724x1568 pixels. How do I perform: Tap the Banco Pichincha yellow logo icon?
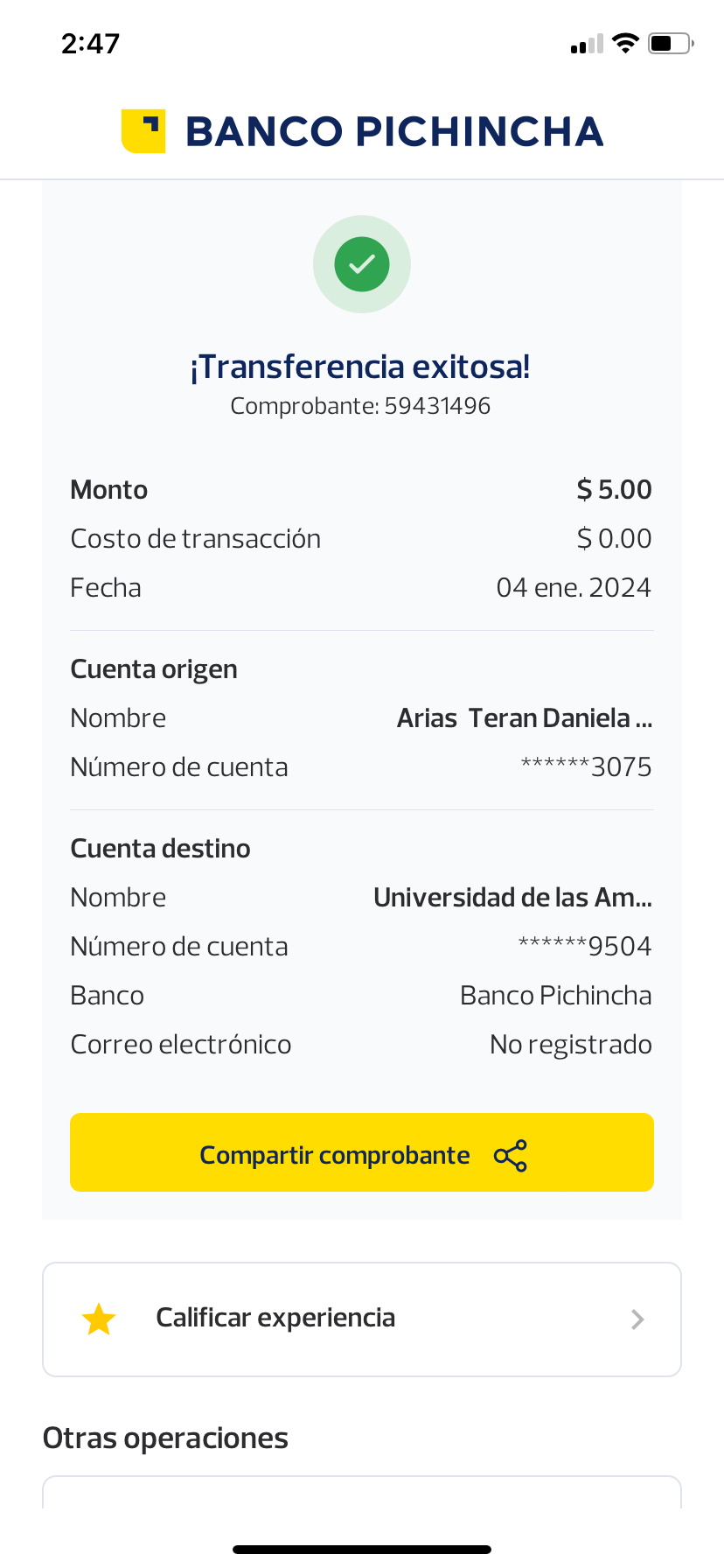click(x=143, y=131)
